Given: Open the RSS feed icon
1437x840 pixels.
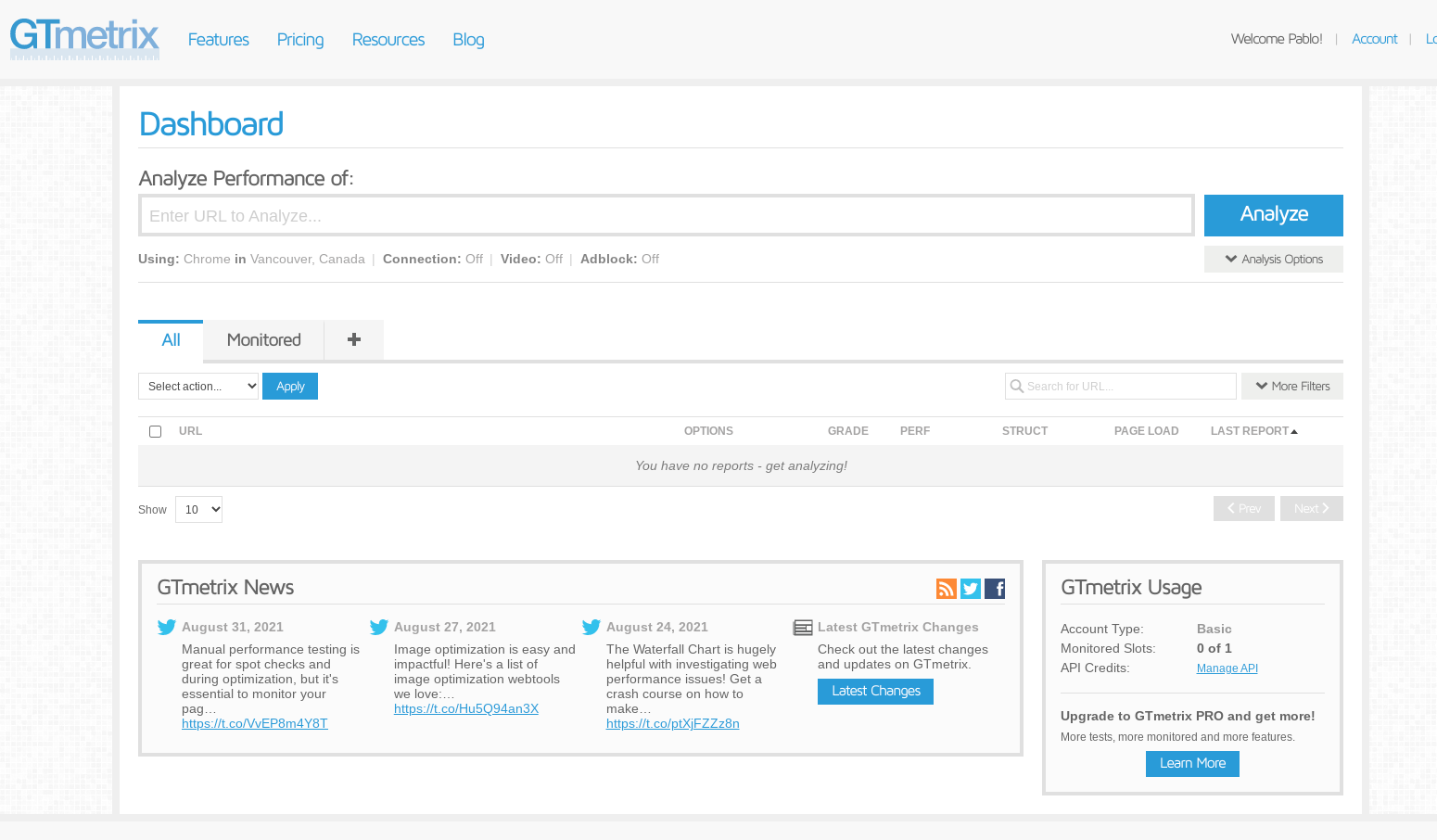Looking at the screenshot, I should (946, 589).
